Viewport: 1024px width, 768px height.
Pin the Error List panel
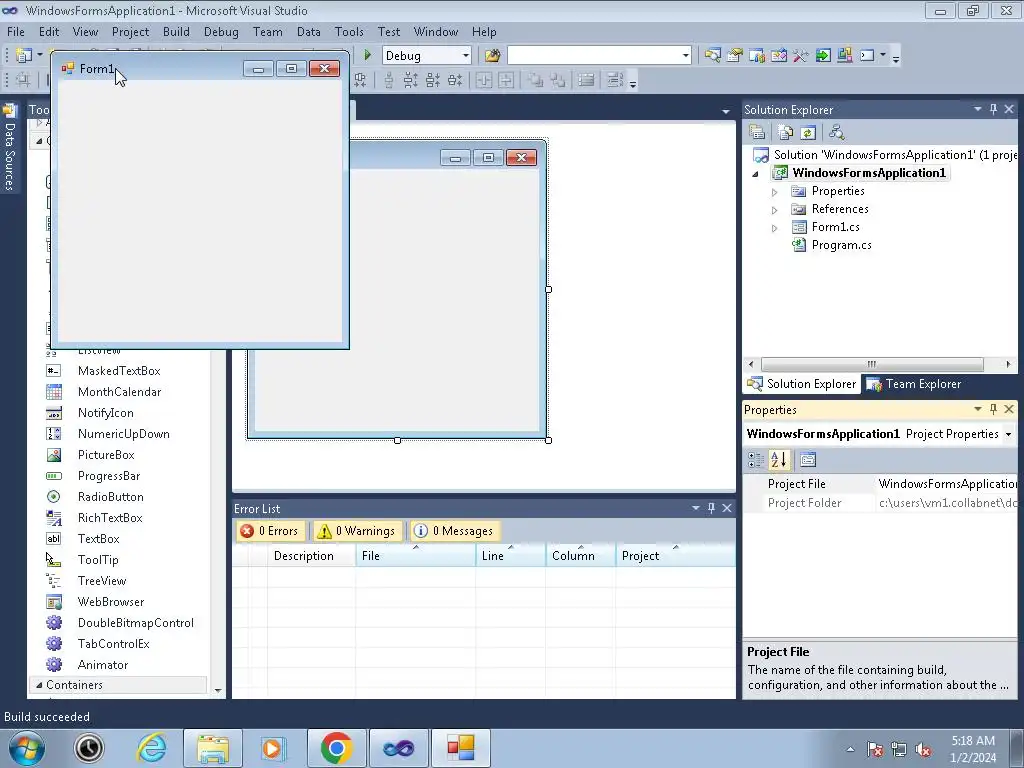[711, 507]
